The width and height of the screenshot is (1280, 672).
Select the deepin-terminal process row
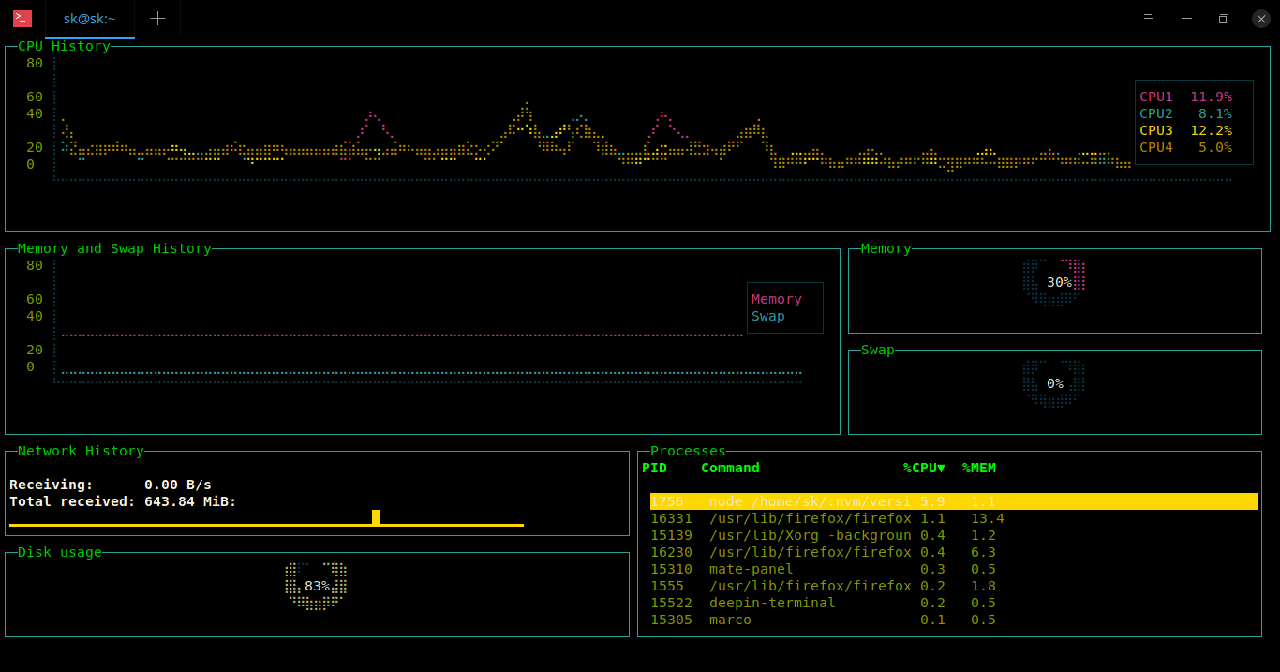[x=771, y=603]
